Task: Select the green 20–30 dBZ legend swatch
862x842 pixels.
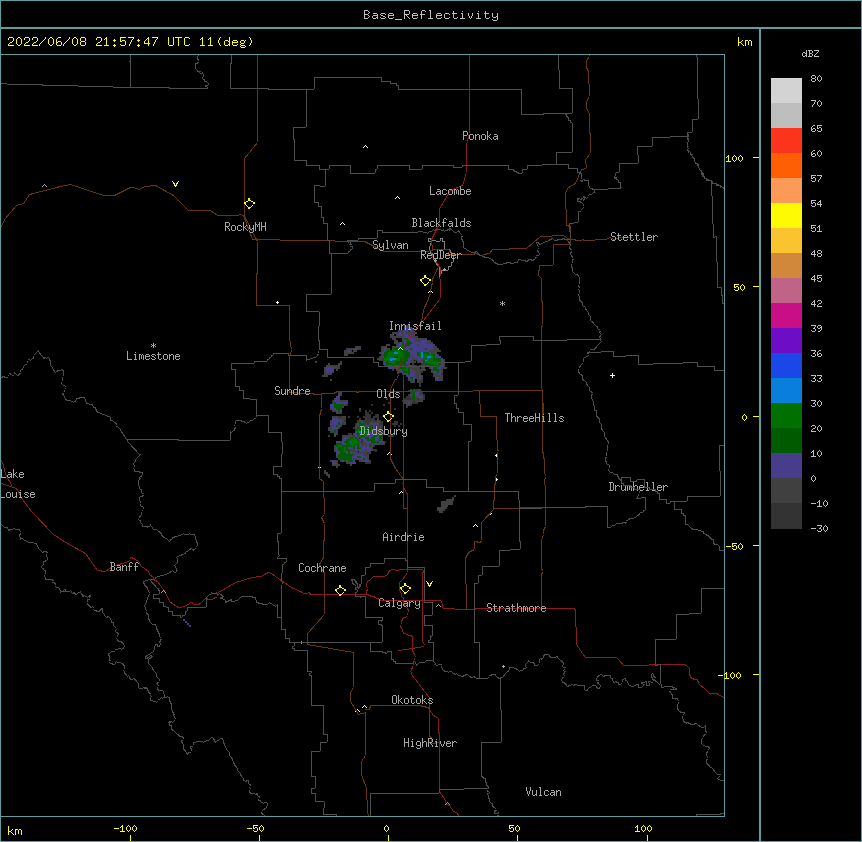Action: pyautogui.click(x=786, y=416)
